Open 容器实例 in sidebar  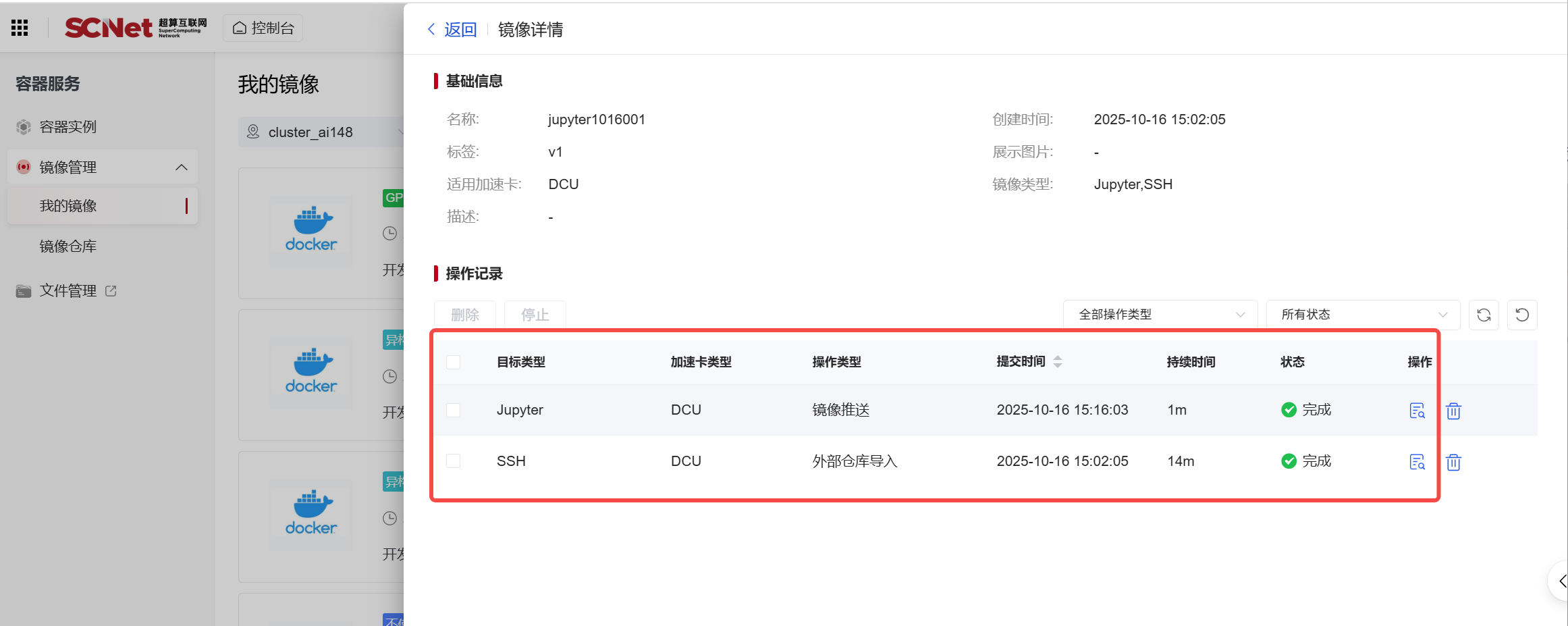tap(67, 127)
